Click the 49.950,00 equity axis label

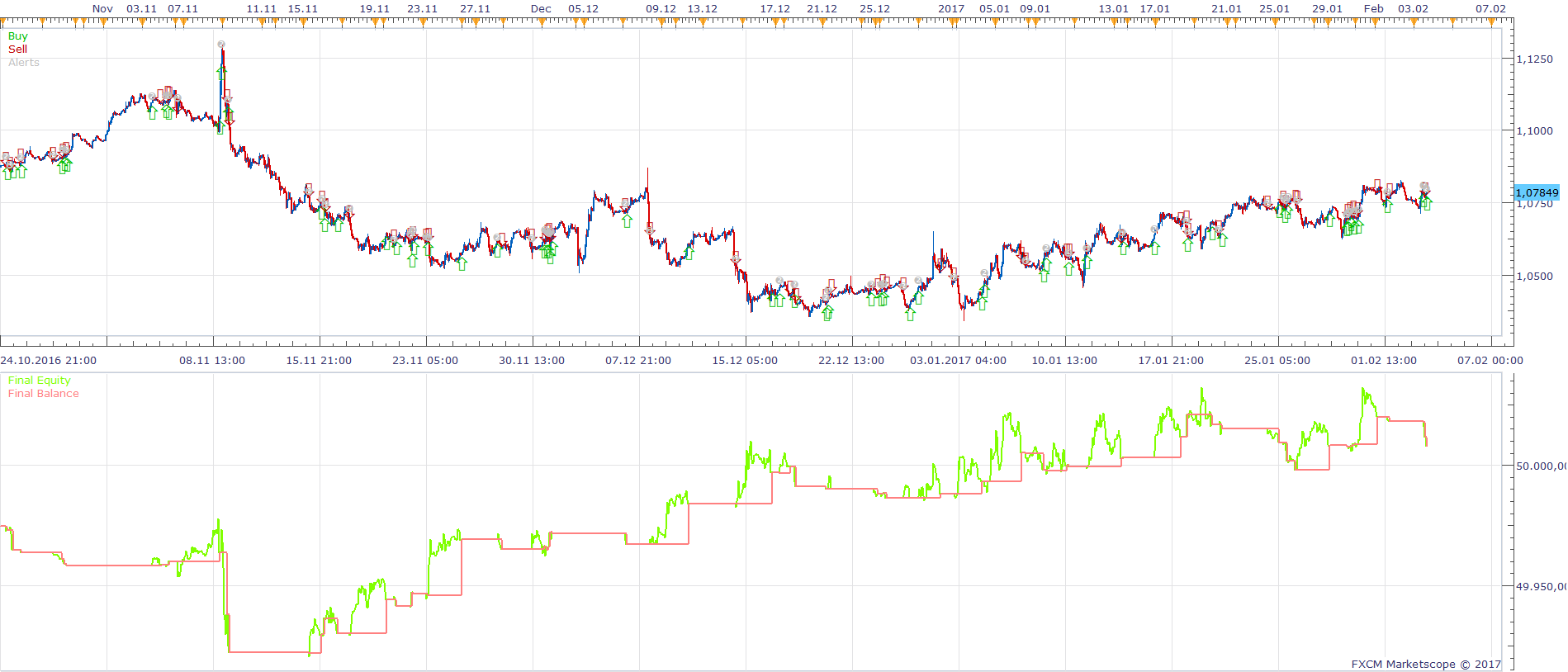(1542, 587)
